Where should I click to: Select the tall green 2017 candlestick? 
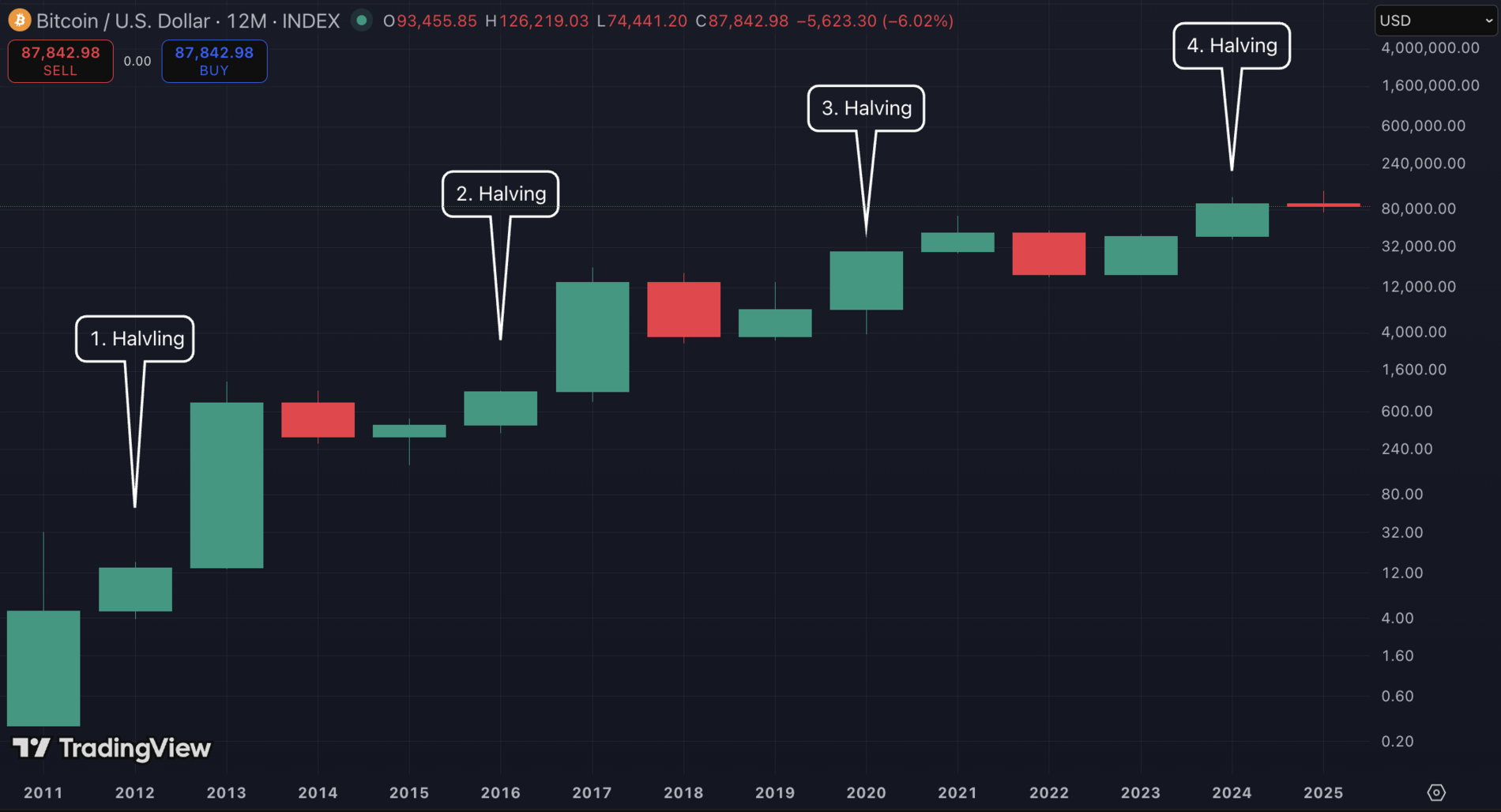click(x=592, y=337)
